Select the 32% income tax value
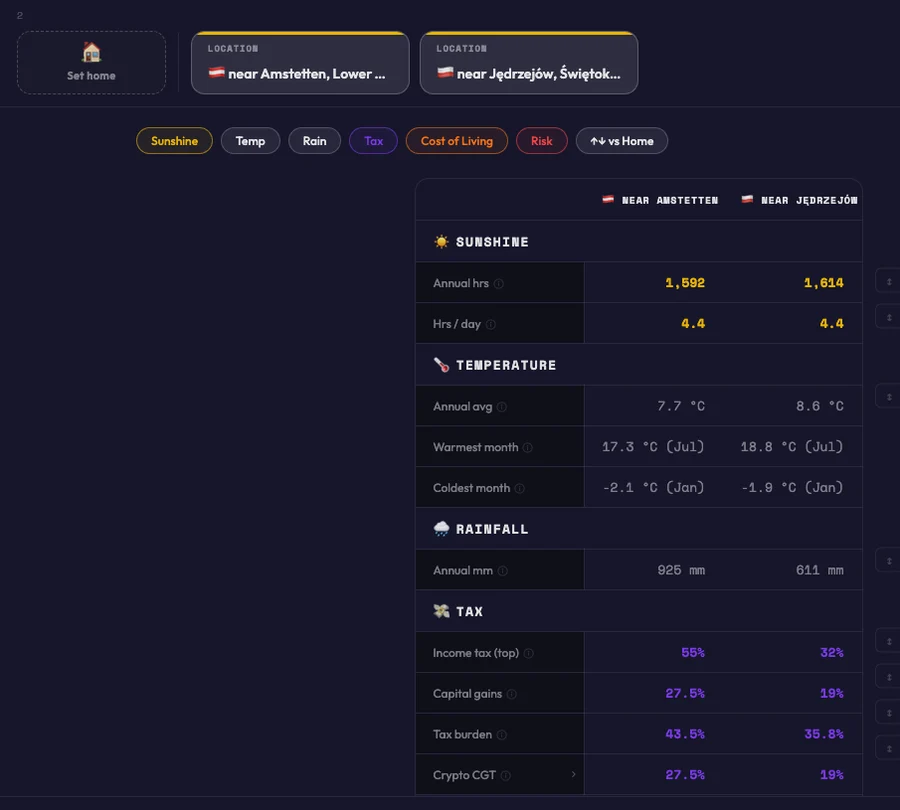The height and width of the screenshot is (810, 900). click(832, 652)
